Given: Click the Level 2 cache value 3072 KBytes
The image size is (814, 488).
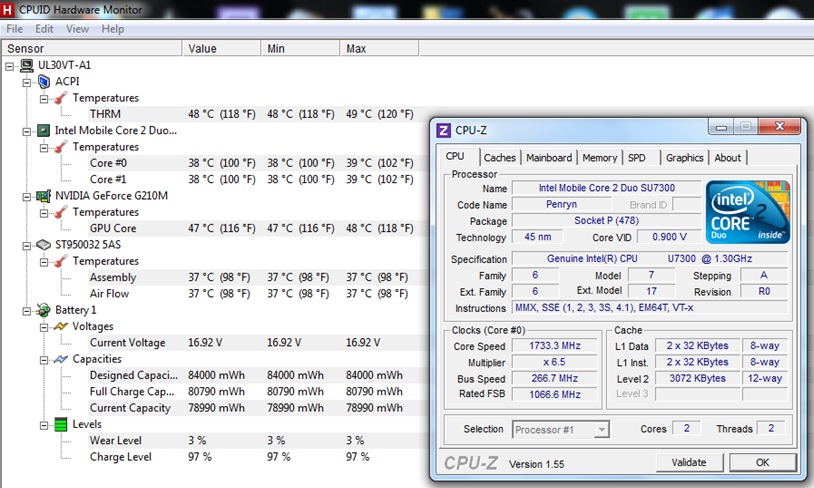Looking at the screenshot, I should click(697, 378).
